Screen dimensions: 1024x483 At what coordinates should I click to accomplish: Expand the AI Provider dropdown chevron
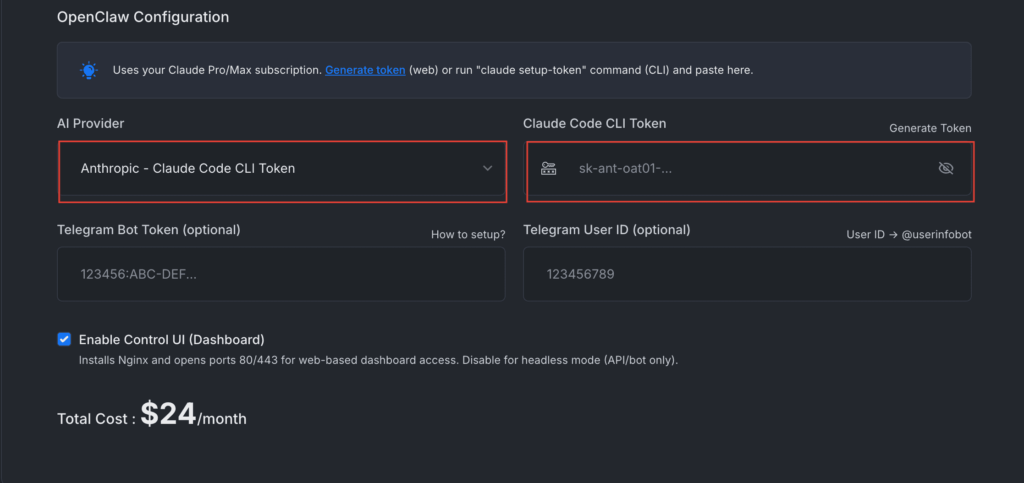(x=488, y=168)
